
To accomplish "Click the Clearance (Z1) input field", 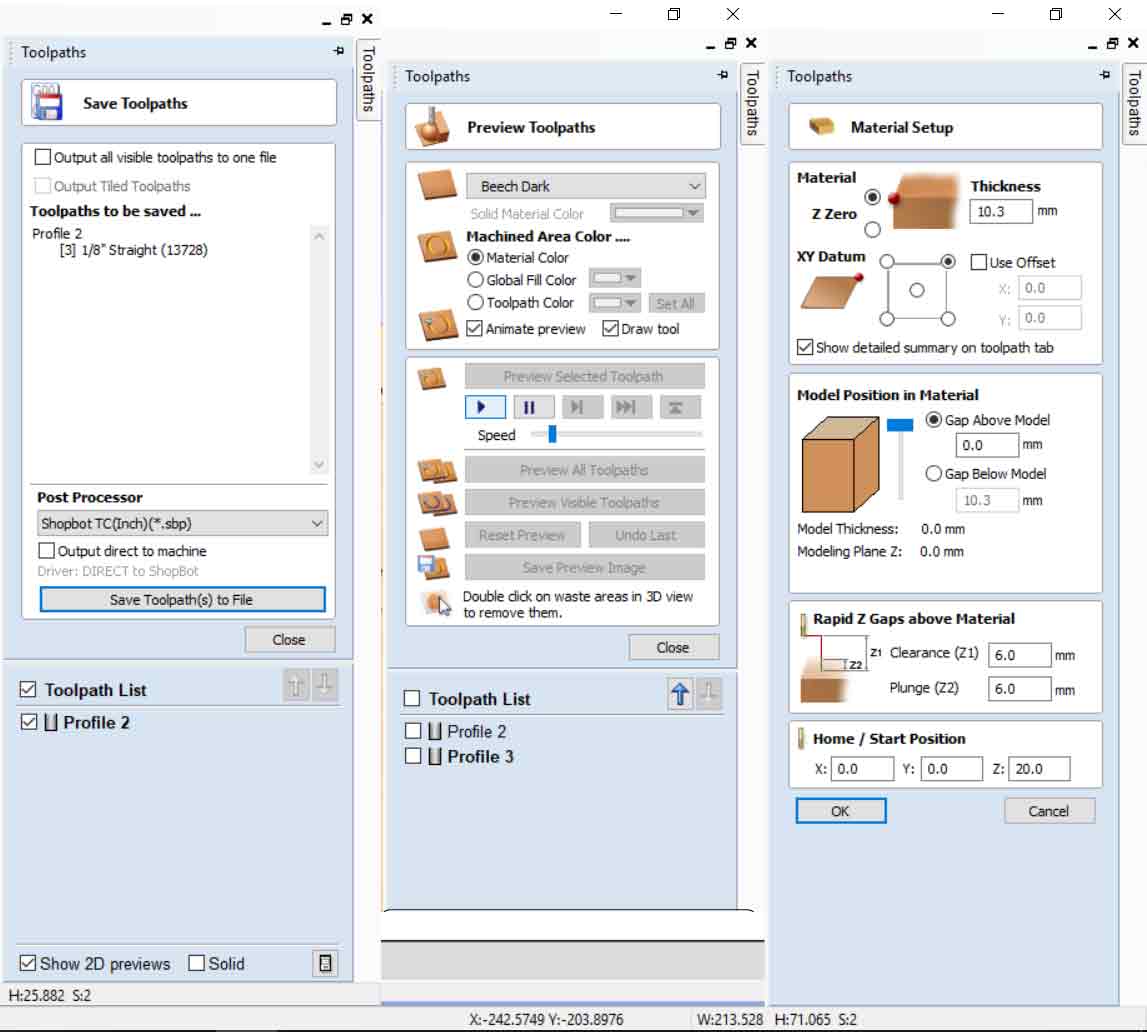I will pos(1019,655).
